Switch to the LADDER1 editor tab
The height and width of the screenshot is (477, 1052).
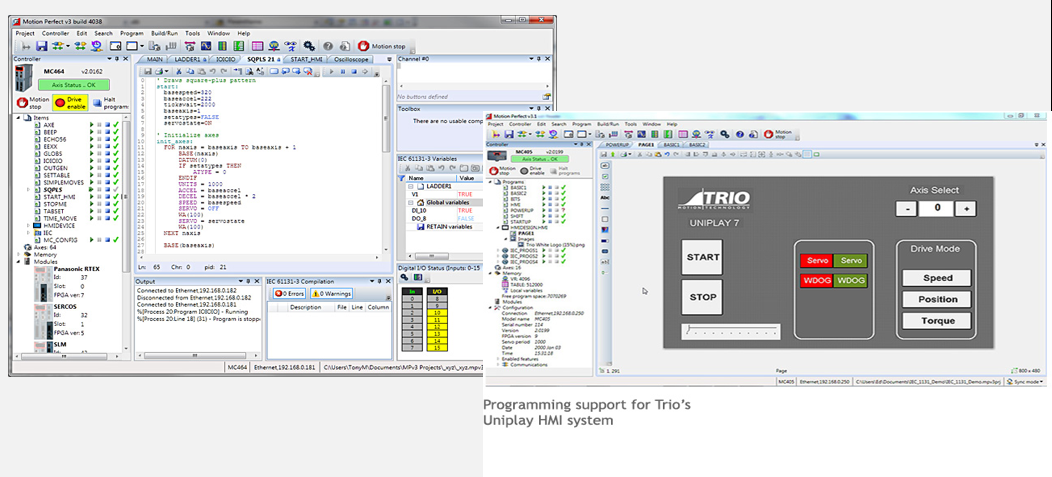pyautogui.click(x=189, y=60)
